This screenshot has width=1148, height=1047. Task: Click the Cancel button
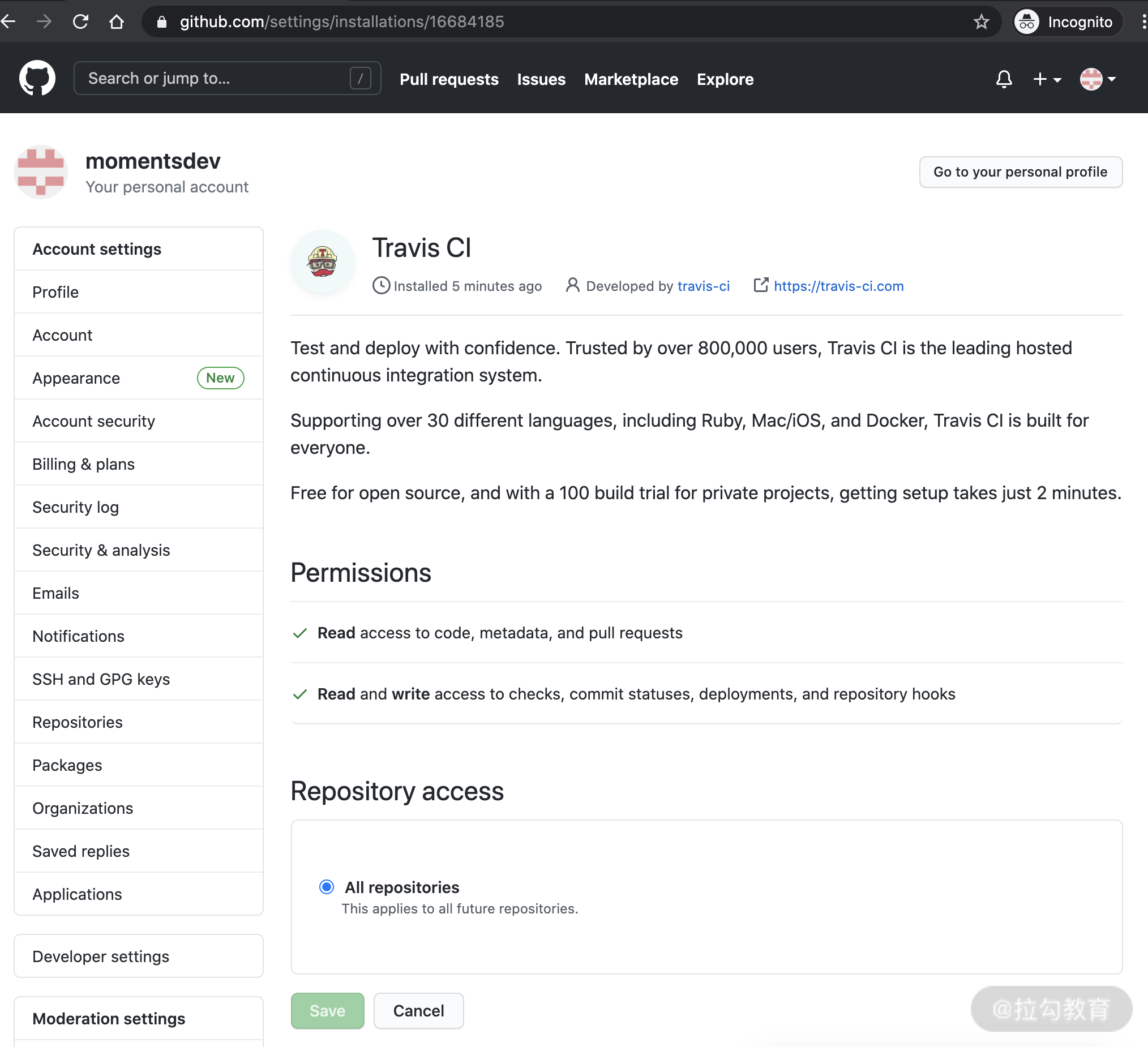[418, 1011]
